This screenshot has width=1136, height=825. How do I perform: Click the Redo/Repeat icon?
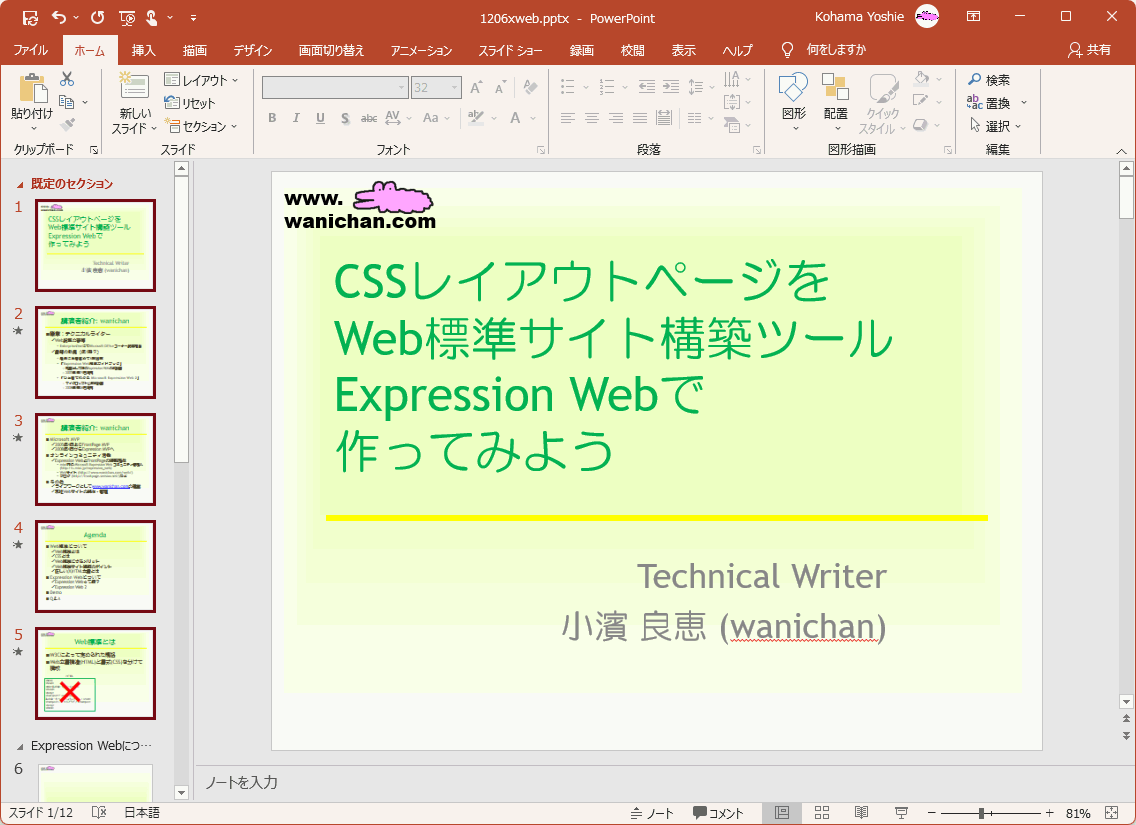[x=97, y=17]
